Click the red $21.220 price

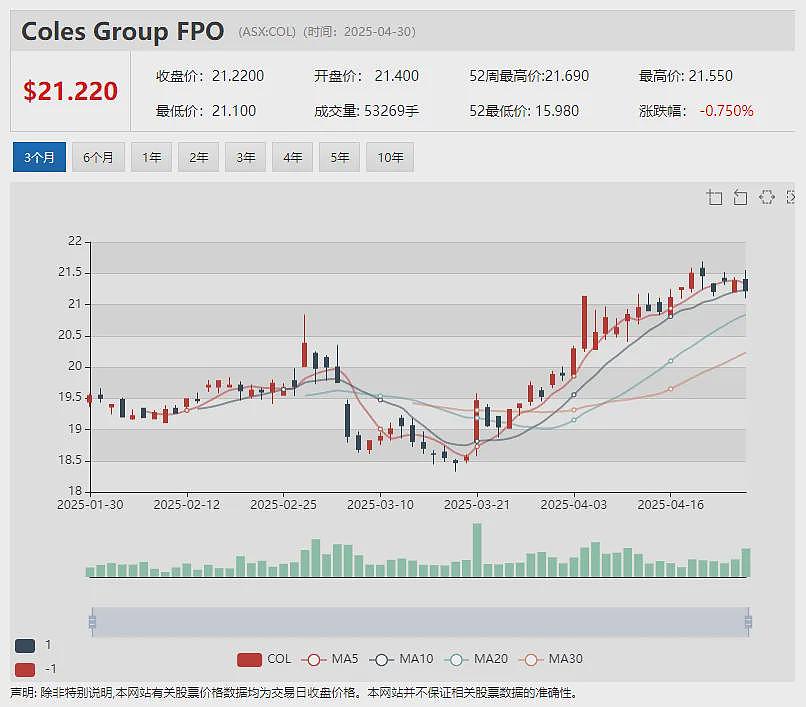coord(70,91)
